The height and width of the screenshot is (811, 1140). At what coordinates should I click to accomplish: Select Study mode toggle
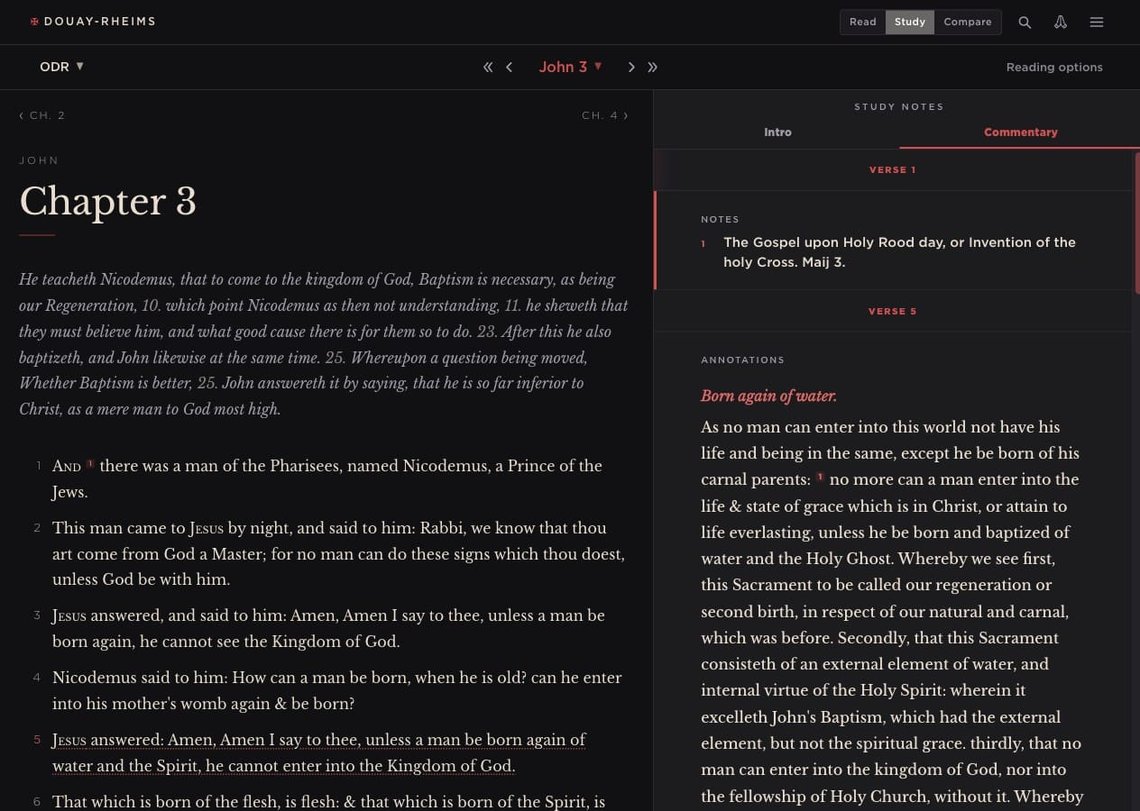click(909, 22)
